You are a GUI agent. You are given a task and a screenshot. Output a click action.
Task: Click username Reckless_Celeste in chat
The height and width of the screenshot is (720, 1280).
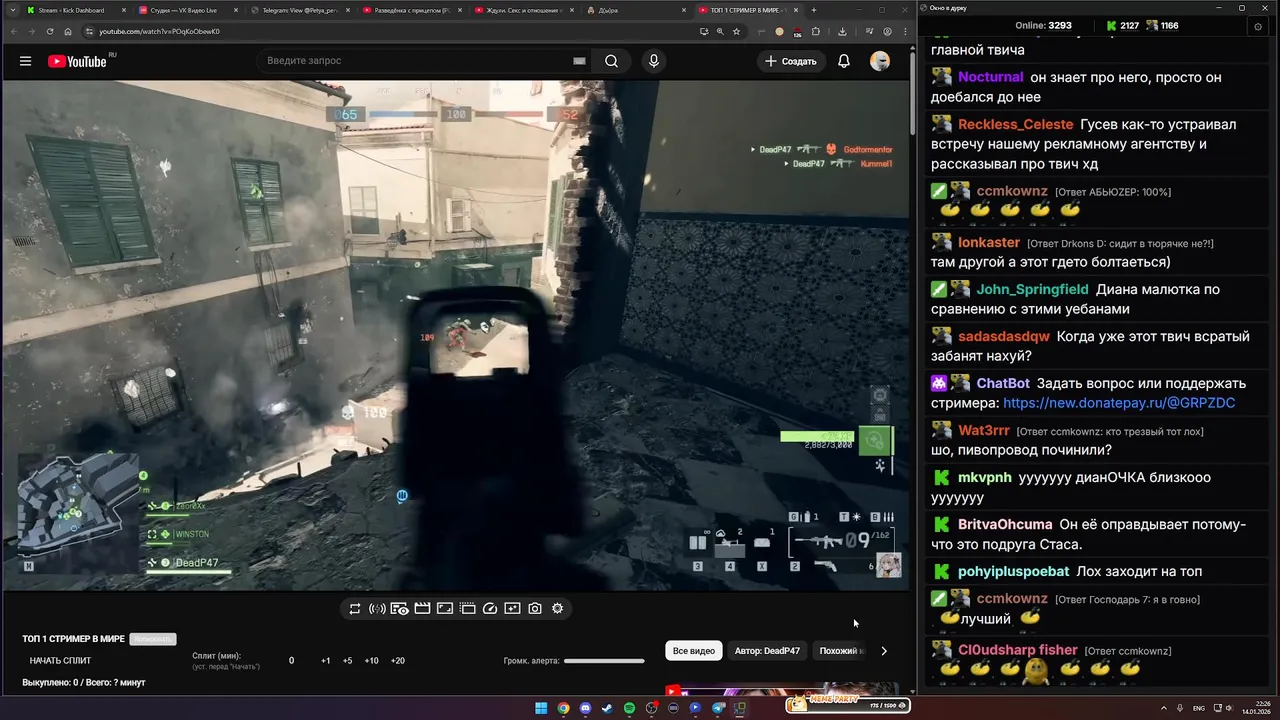point(1015,125)
